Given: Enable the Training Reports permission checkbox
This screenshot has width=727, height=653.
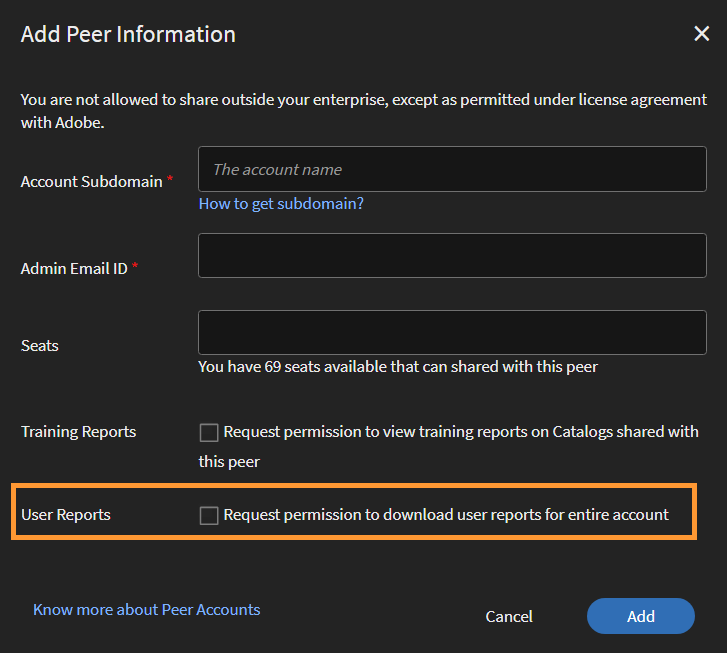Looking at the screenshot, I should (x=209, y=433).
